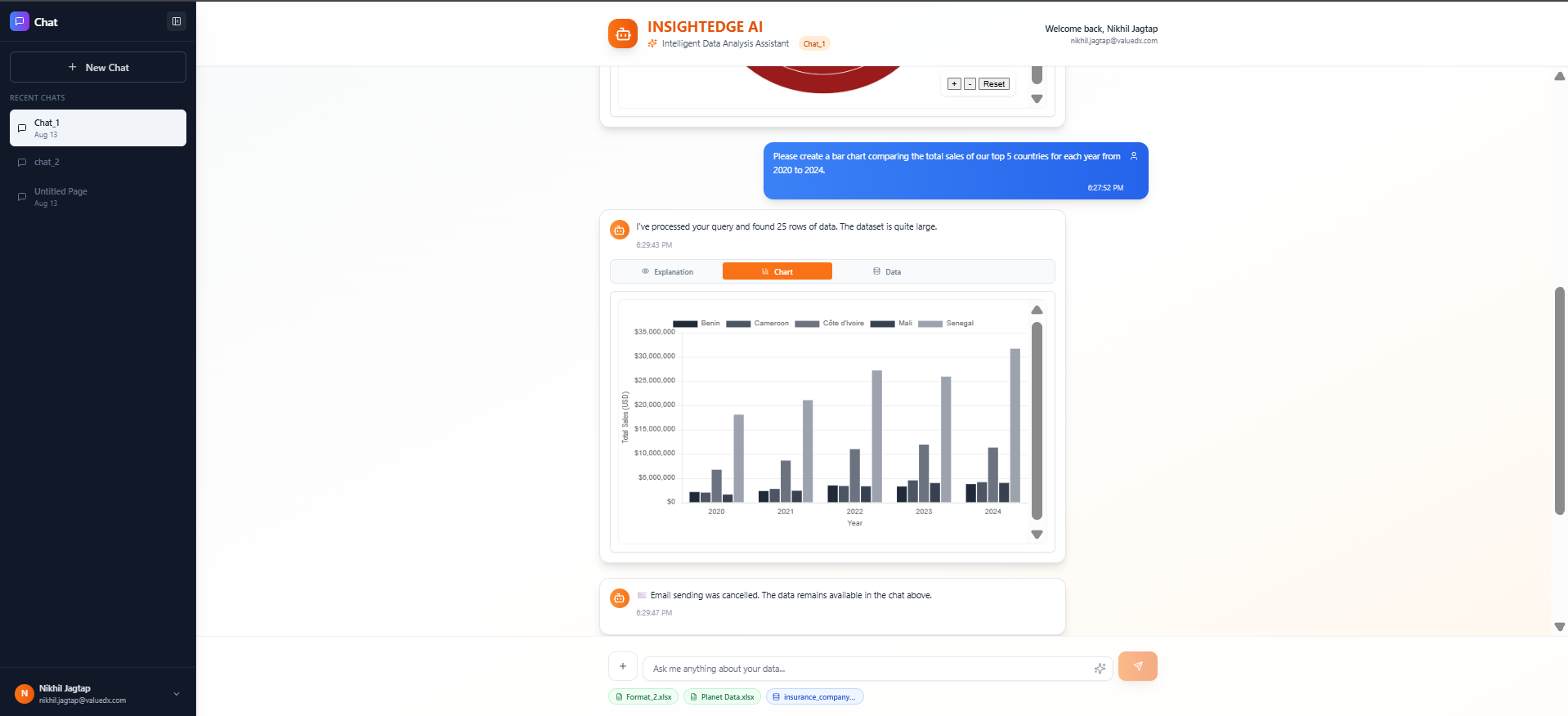The image size is (1568, 716).
Task: Select the Format_2.xlsx file chip
Action: [x=643, y=696]
